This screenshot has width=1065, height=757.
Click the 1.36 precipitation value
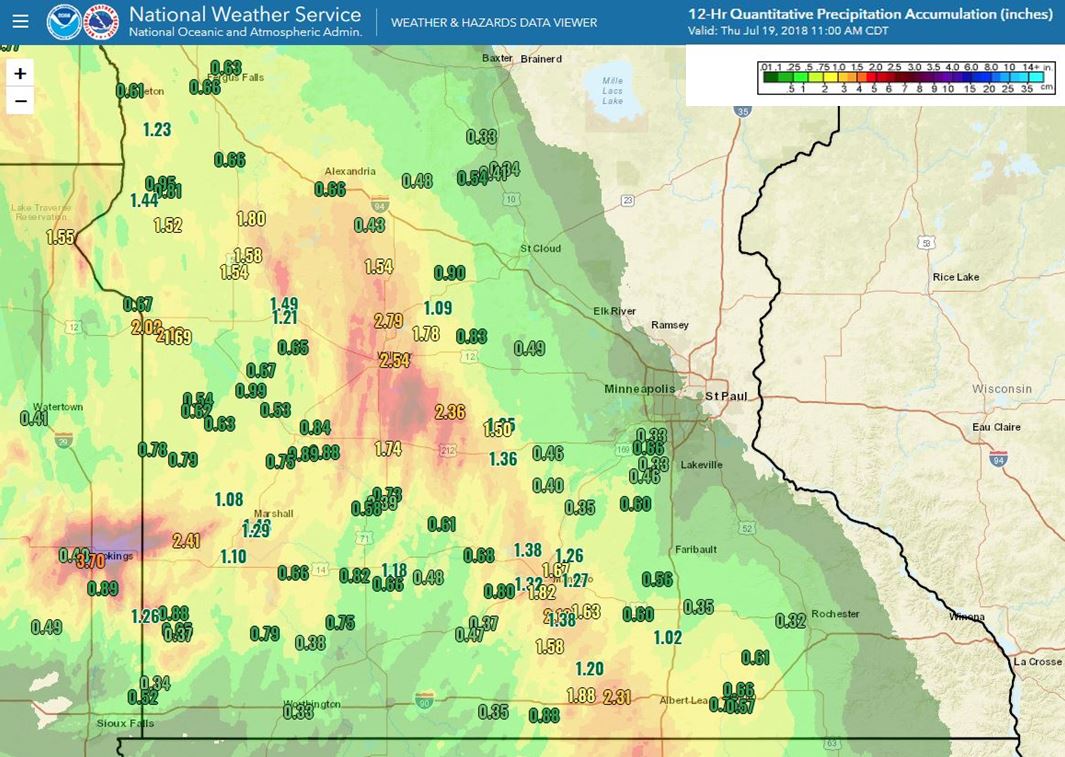coord(503,459)
